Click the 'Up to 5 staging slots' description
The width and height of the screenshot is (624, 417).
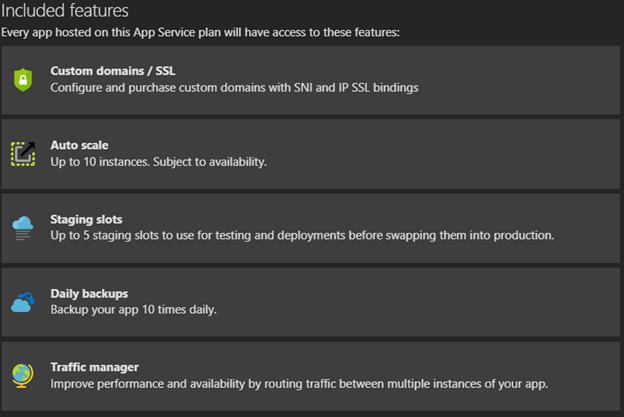[x=302, y=235]
